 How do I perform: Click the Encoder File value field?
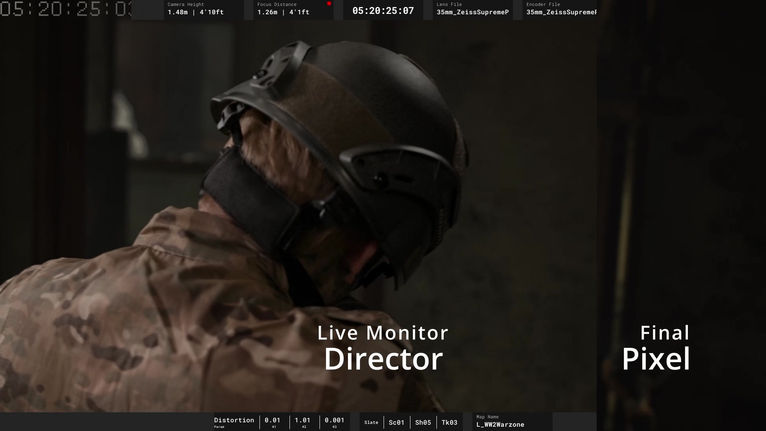(561, 12)
